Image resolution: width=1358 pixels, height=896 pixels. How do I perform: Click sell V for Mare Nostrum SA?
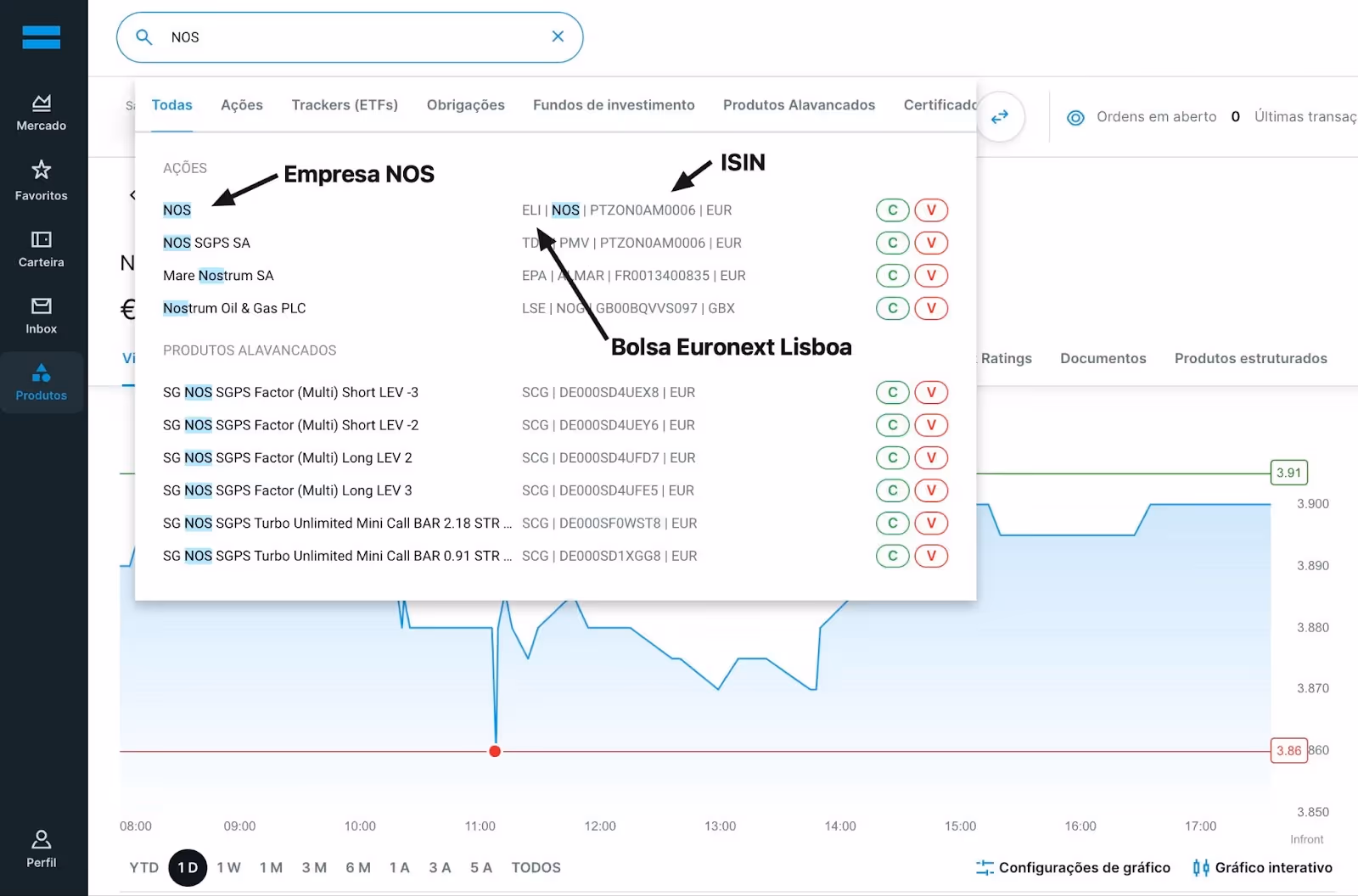tap(931, 276)
